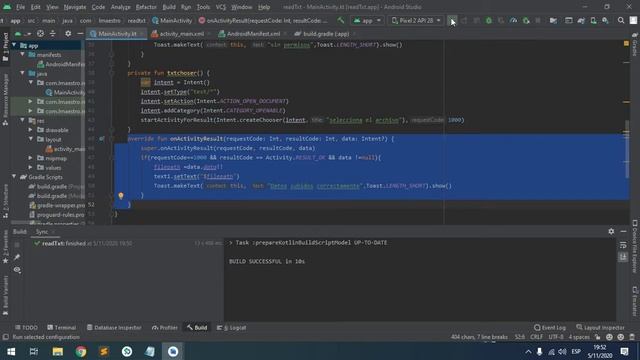This screenshot has height=360, width=640.
Task: Open the Logcat tool window
Action: tap(231, 327)
